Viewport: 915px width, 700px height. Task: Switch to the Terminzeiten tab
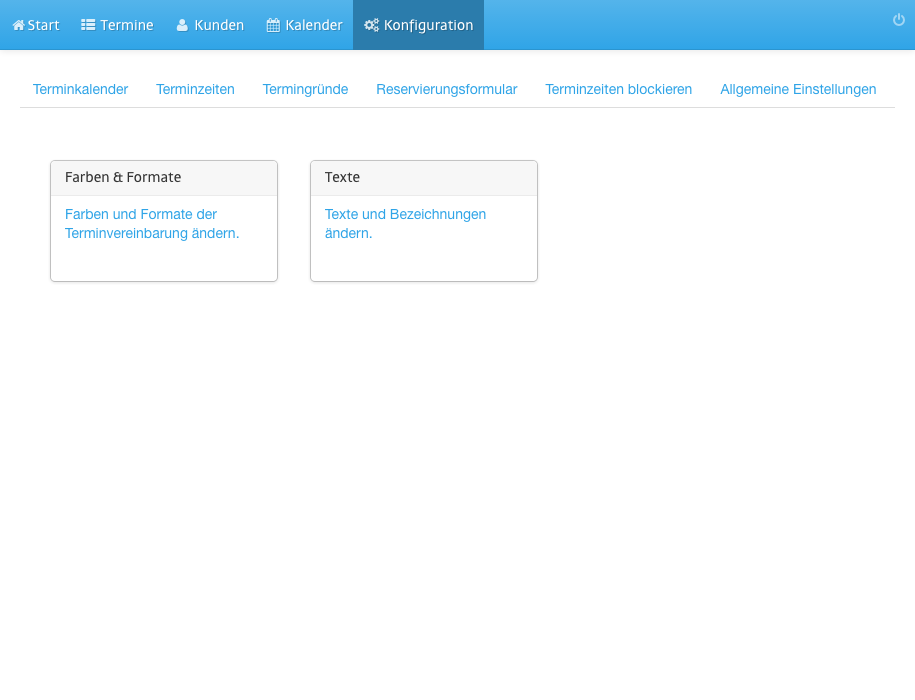click(x=195, y=89)
